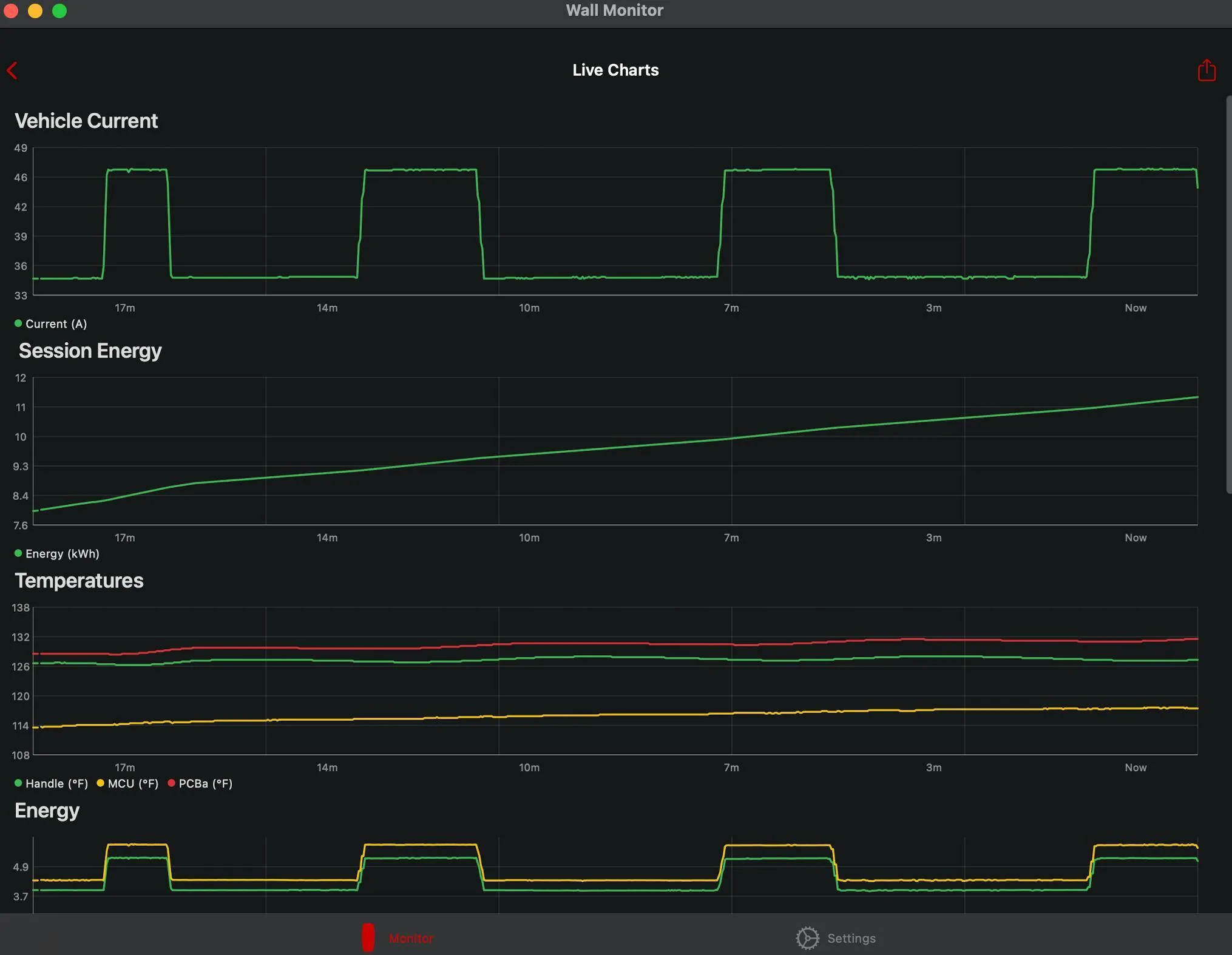This screenshot has width=1232, height=955.
Task: Click the 138 axis value on Temperatures
Action: pos(21,608)
